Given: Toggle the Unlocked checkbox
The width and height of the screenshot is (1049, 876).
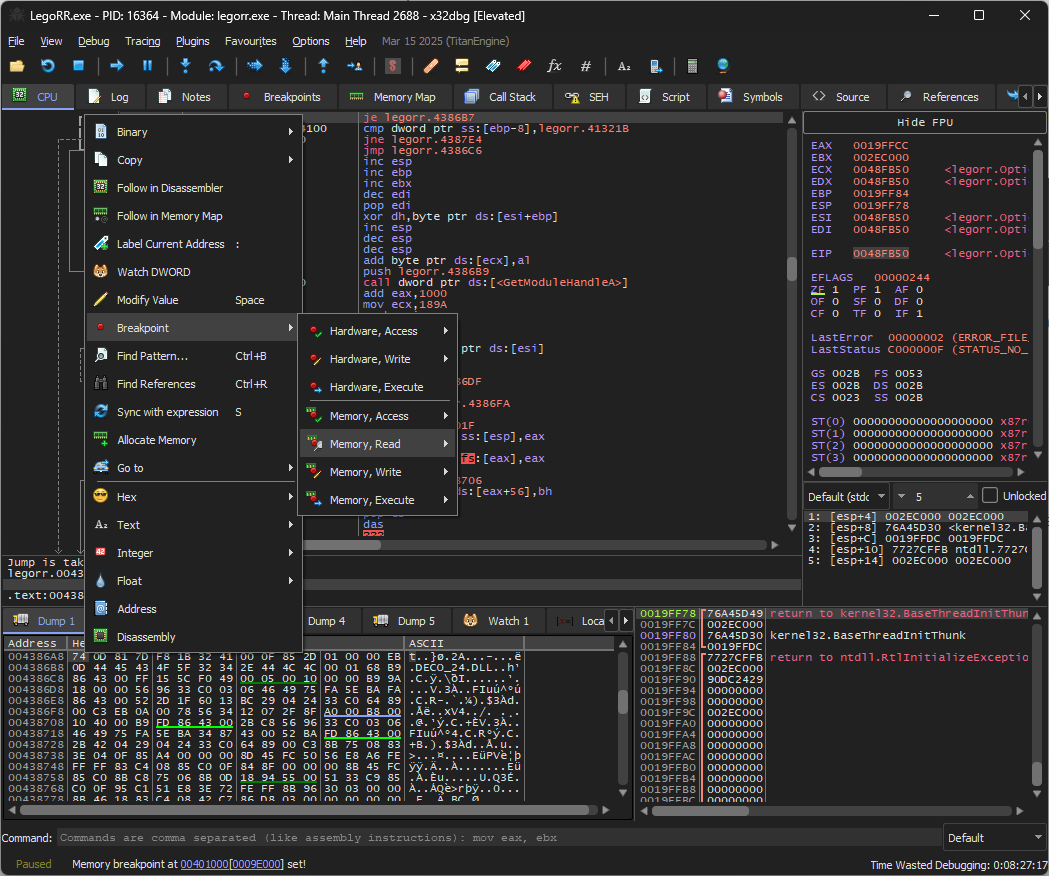Looking at the screenshot, I should click(x=990, y=496).
